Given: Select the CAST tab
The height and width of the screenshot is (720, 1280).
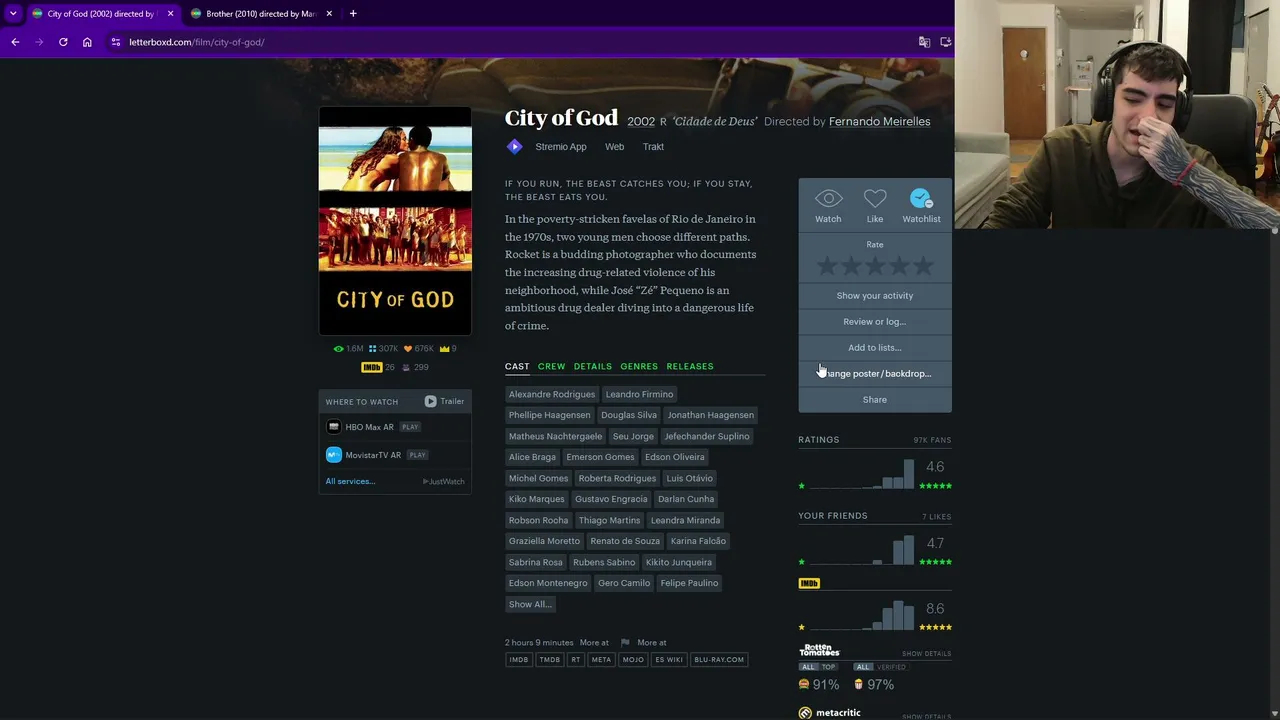Looking at the screenshot, I should [517, 366].
